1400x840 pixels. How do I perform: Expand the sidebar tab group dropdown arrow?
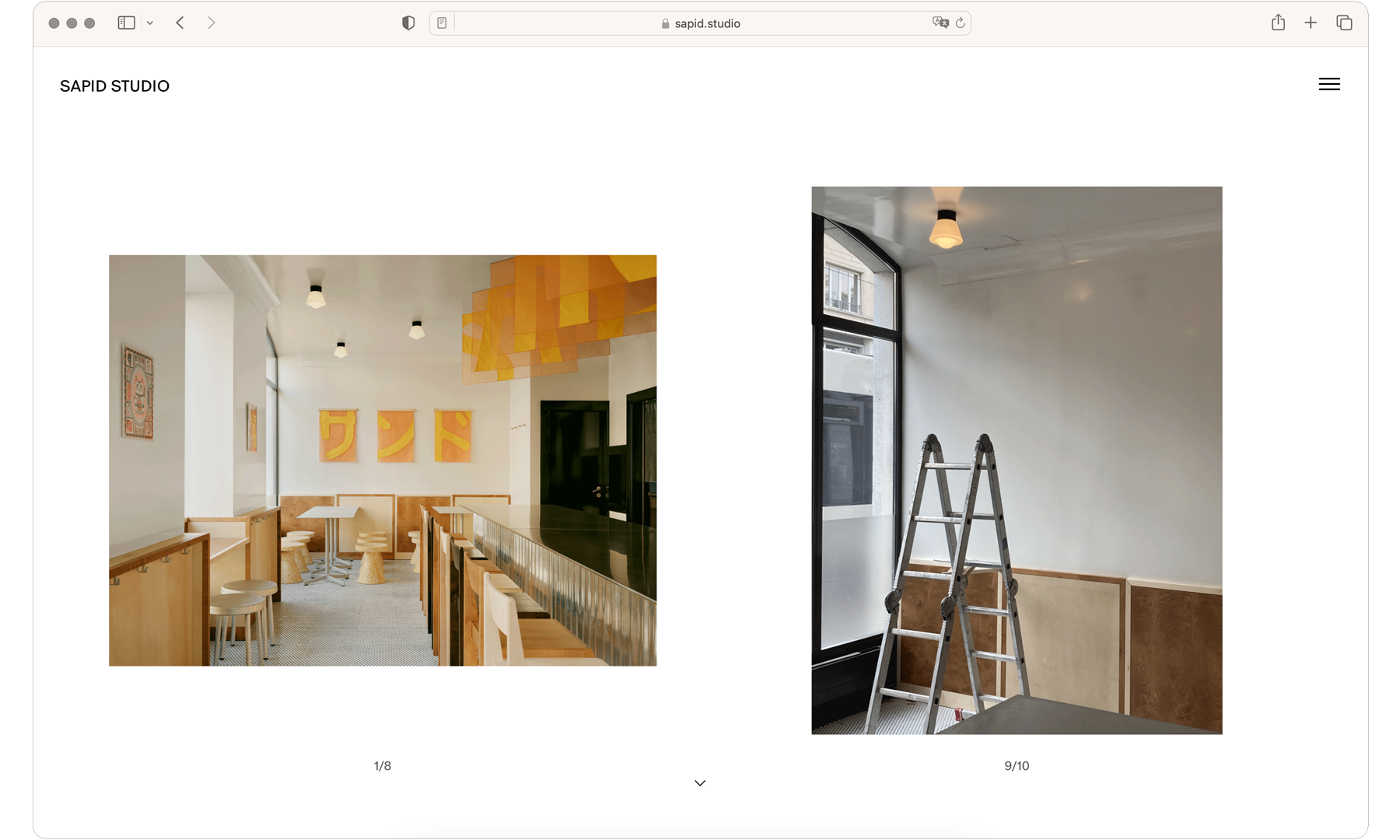click(x=150, y=23)
